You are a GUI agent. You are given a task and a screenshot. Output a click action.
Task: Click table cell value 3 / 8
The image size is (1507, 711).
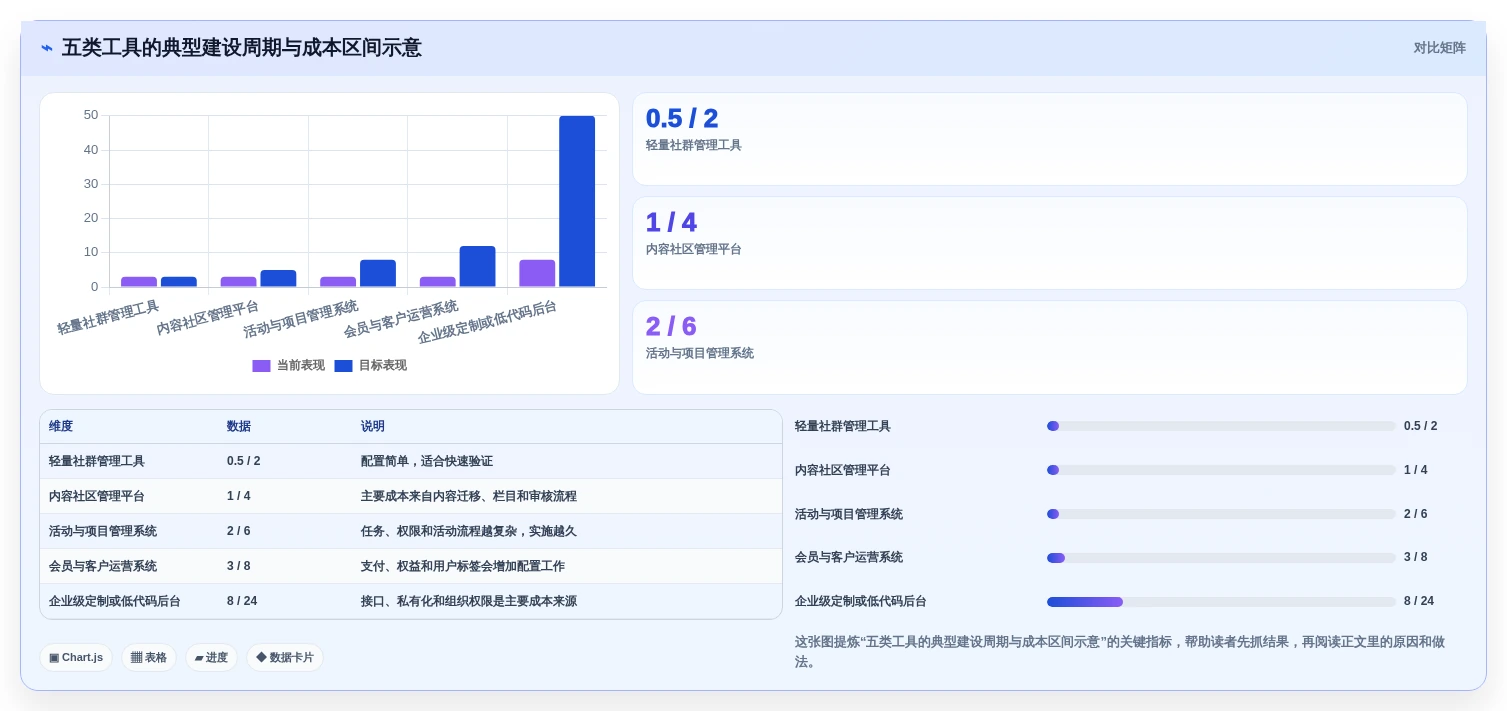[x=239, y=566]
